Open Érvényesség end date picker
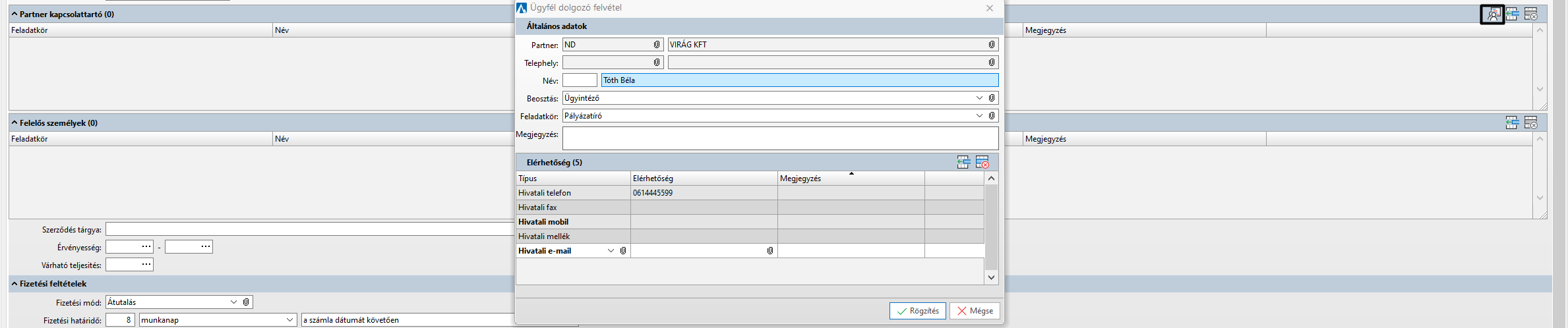The height and width of the screenshot is (328, 1568). 206,246
